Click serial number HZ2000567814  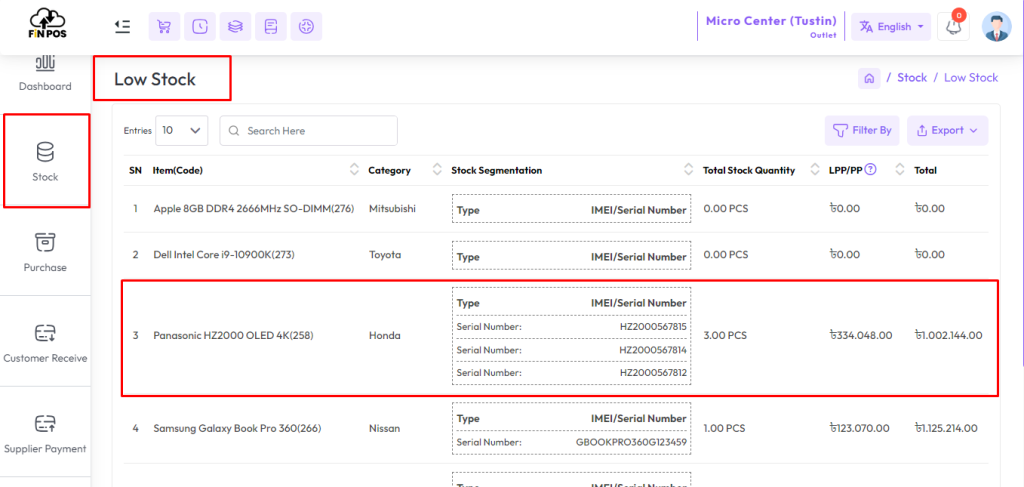[x=653, y=350]
